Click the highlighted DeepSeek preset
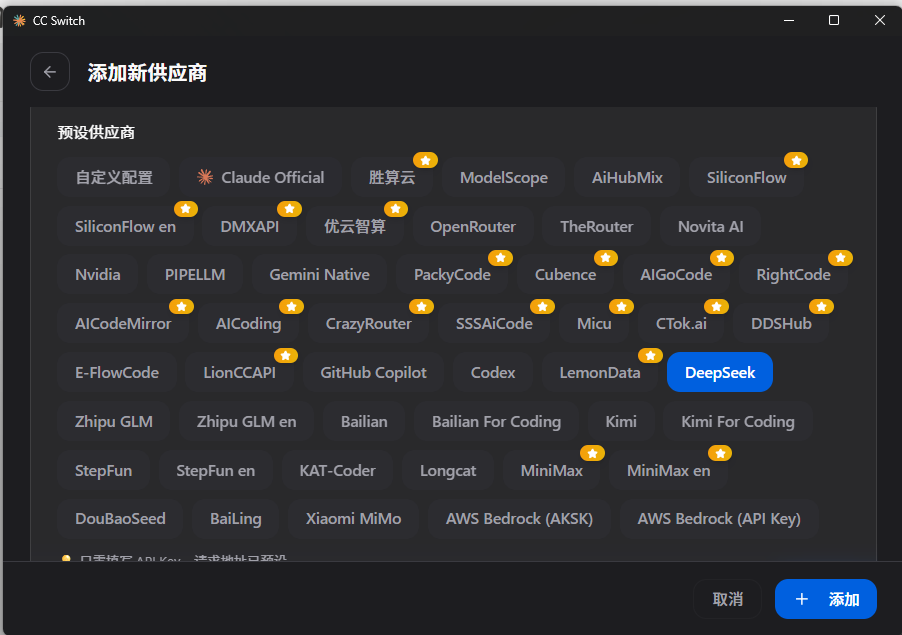Image resolution: width=902 pixels, height=635 pixels. pyautogui.click(x=720, y=372)
